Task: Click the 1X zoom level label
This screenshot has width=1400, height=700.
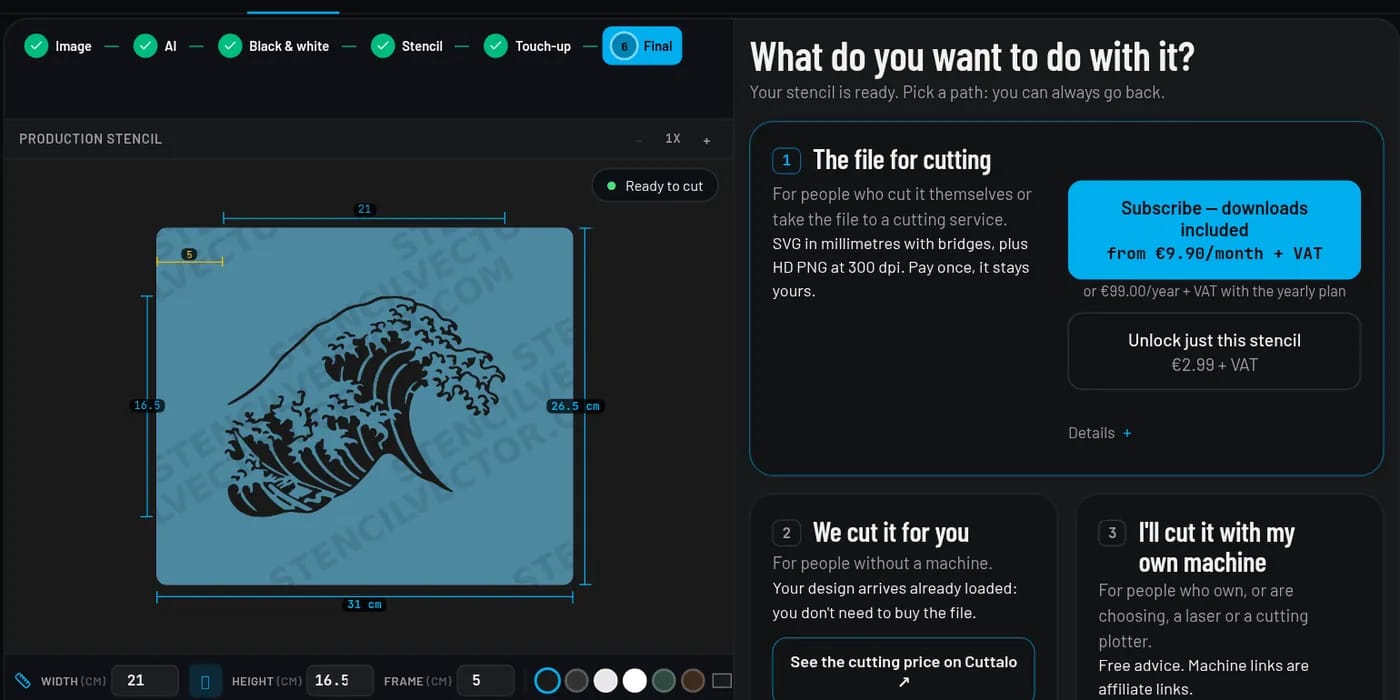Action: [673, 139]
